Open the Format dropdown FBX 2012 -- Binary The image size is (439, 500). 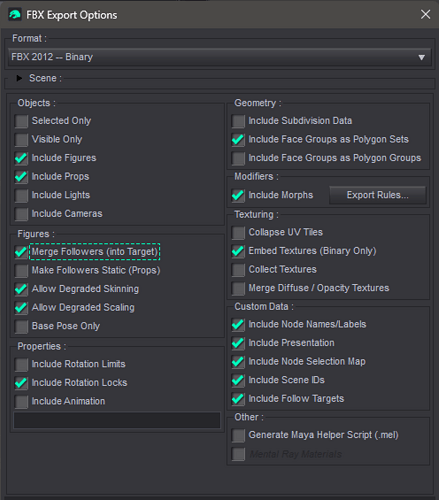(x=220, y=57)
